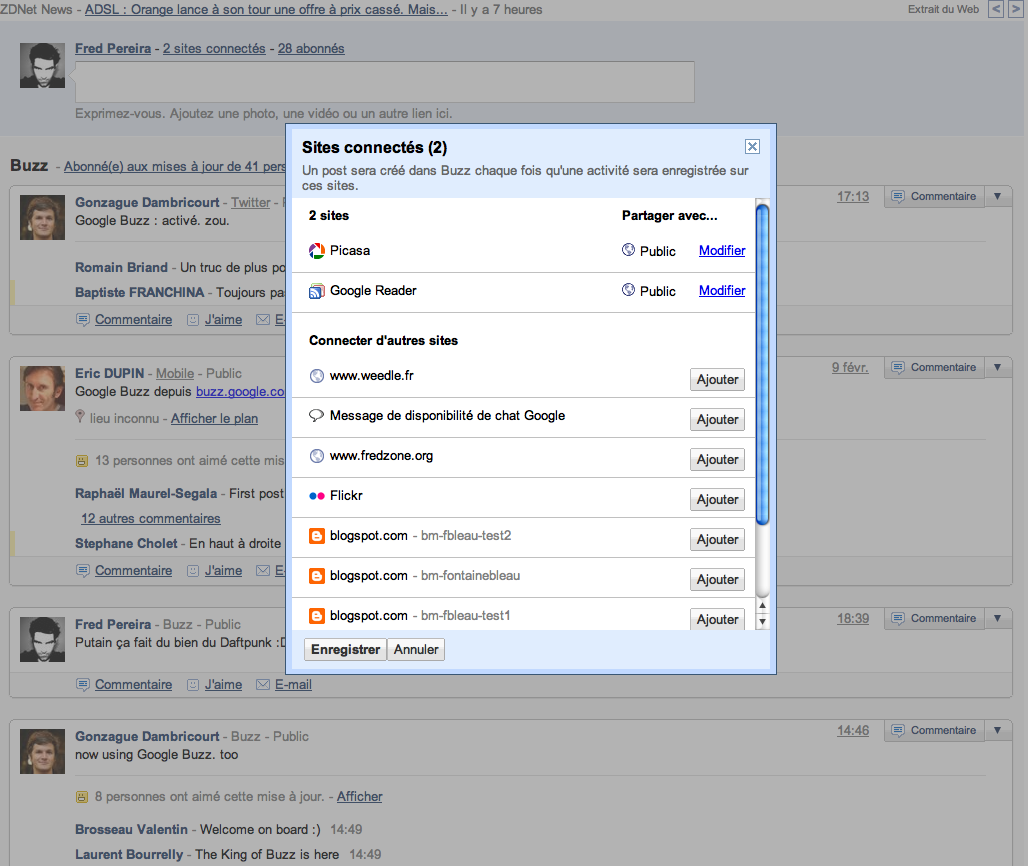Open the options arrow on the 14:46 post
1028x866 pixels.
[997, 731]
